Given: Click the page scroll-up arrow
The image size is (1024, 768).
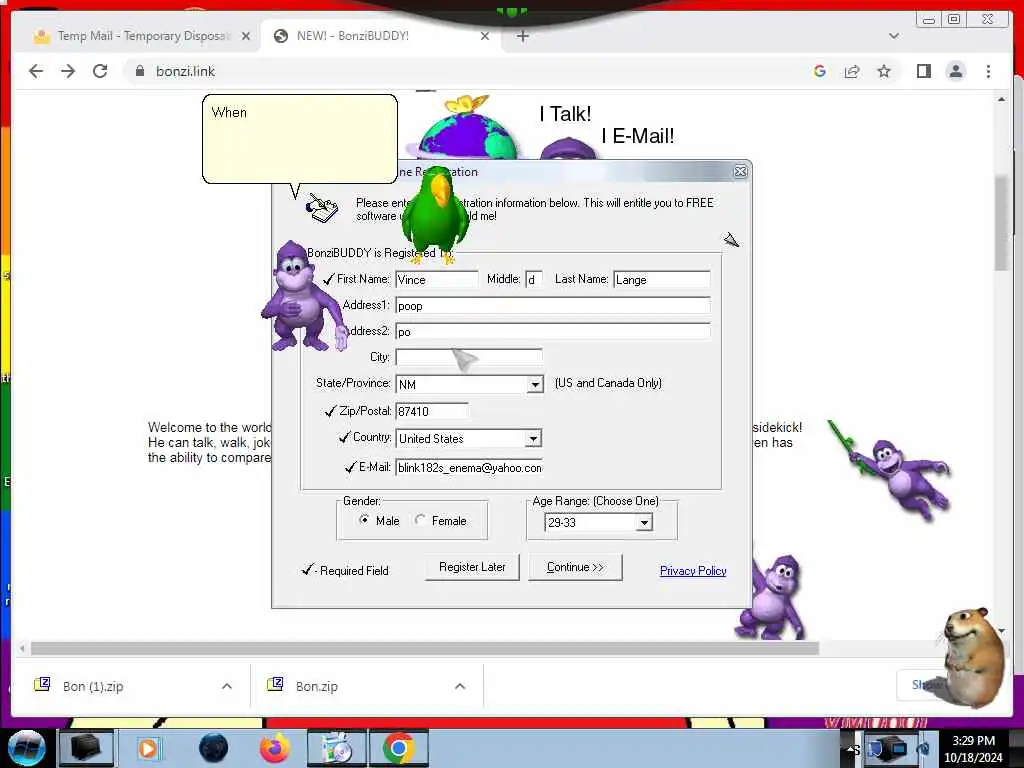Looking at the screenshot, I should (x=1002, y=100).
